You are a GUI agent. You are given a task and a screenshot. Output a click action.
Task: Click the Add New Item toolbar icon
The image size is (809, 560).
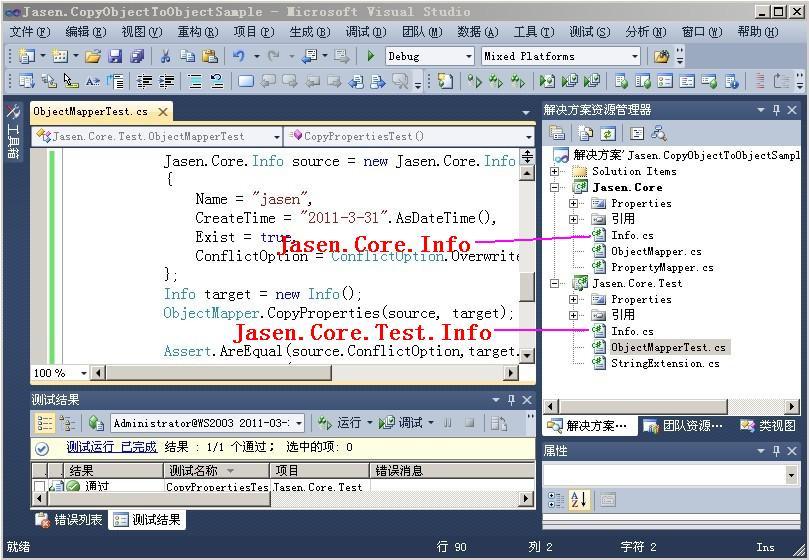pos(60,56)
